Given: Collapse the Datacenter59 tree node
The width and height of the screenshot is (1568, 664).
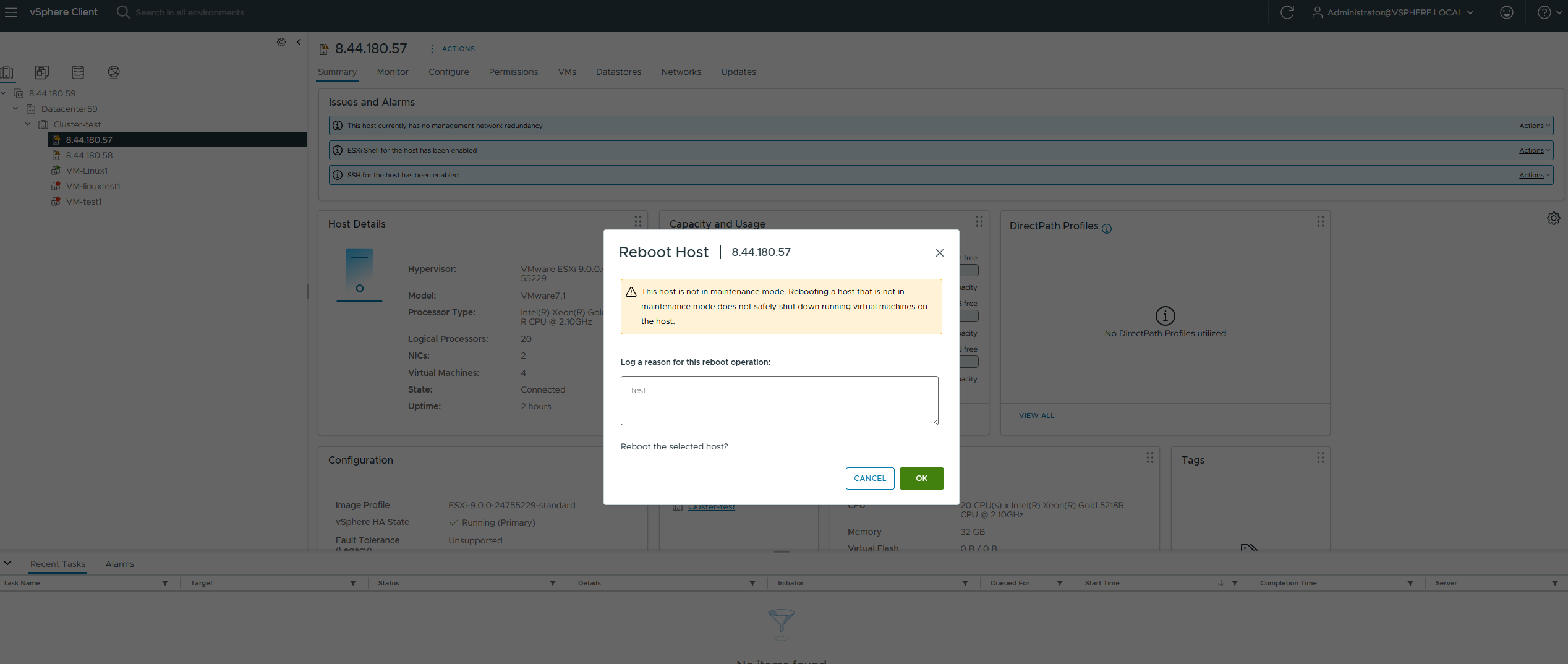Looking at the screenshot, I should click(x=15, y=109).
